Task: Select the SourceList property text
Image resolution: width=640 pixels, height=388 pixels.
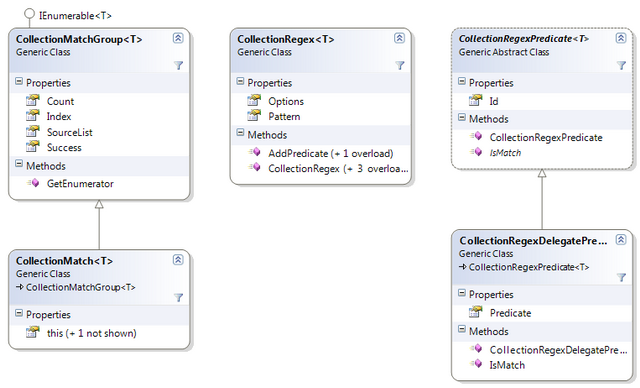Action: [x=70, y=132]
